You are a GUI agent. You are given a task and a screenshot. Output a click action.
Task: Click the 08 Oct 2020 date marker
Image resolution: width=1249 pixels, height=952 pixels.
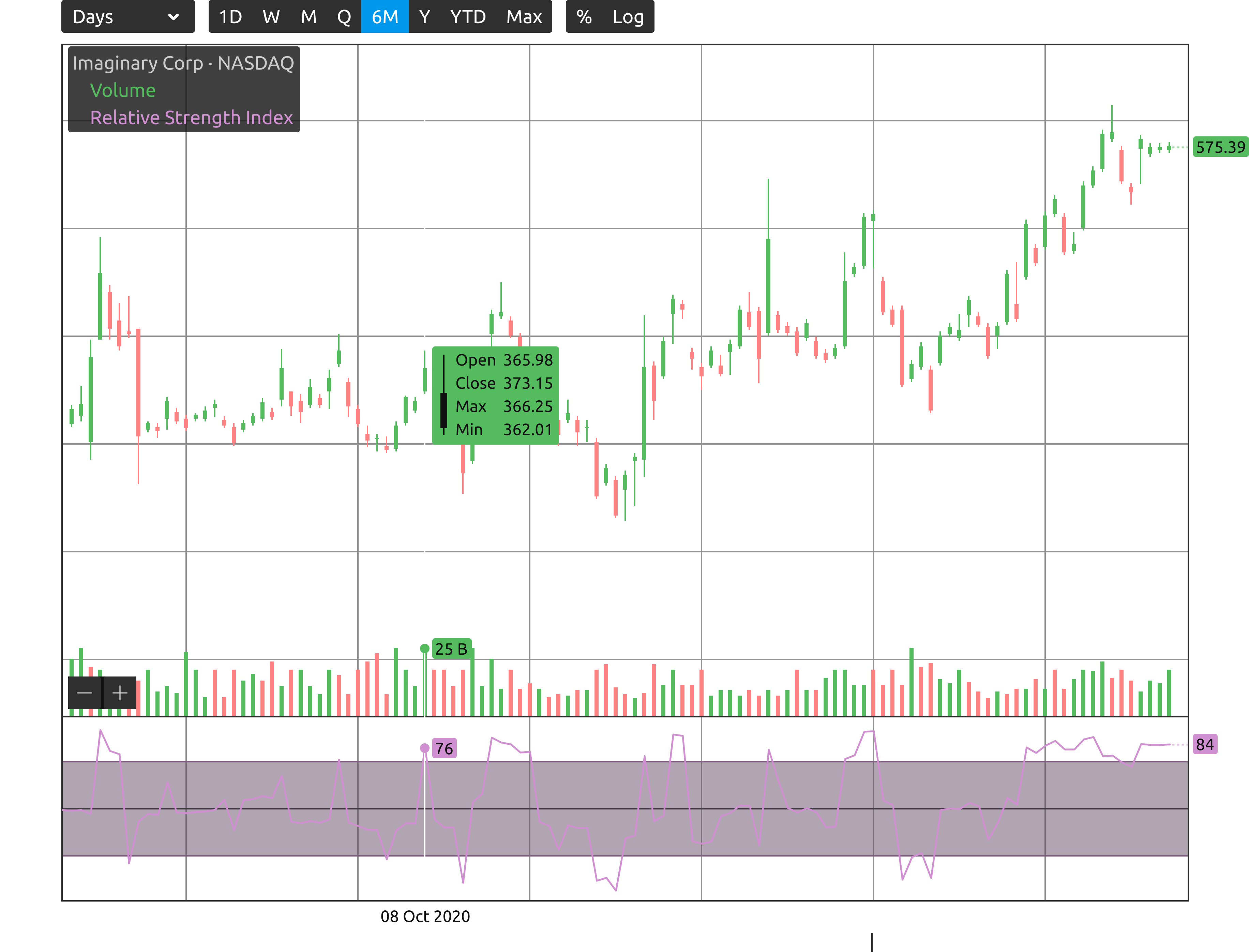(x=425, y=916)
